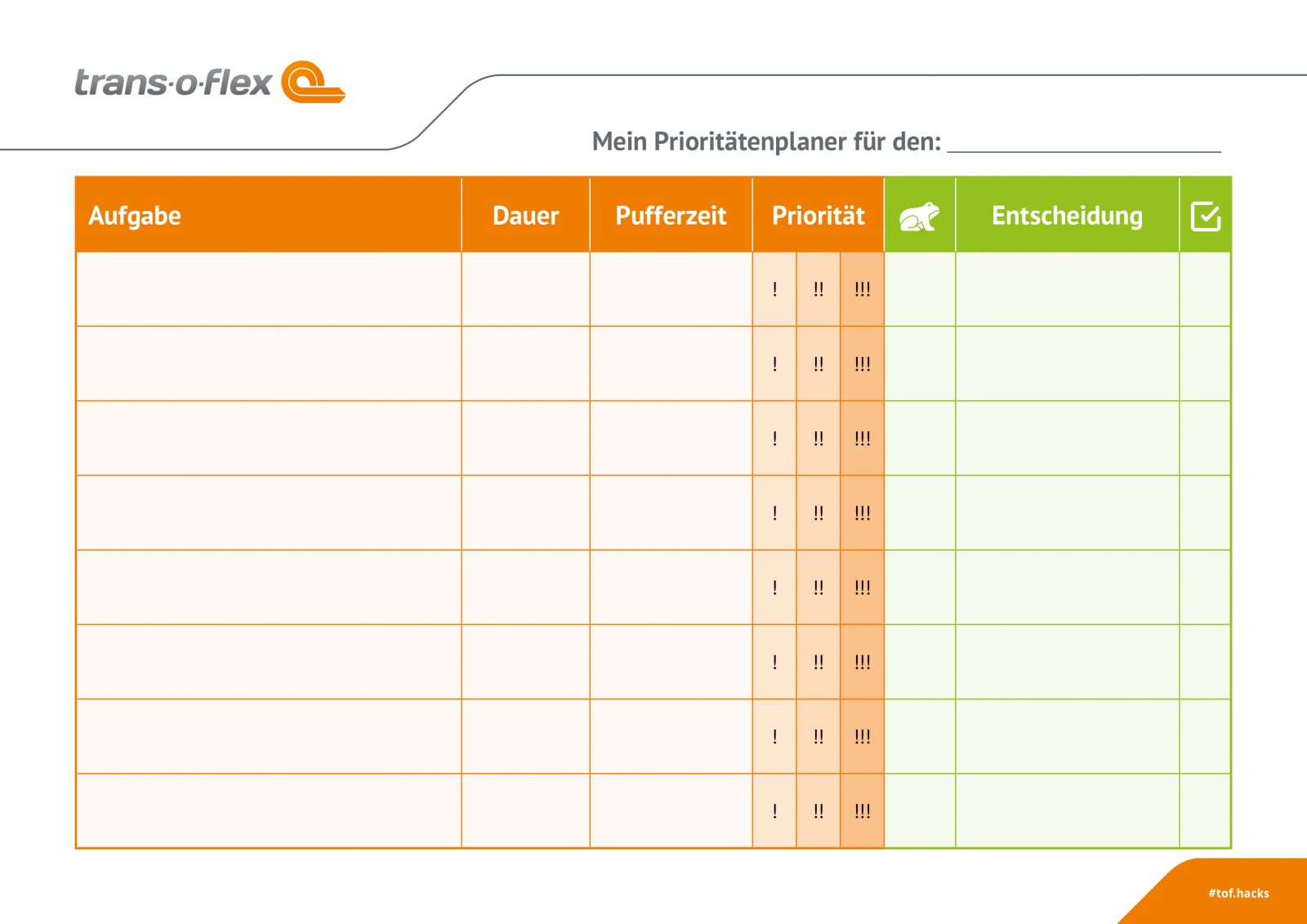Click the Pufferzeit column header
The image size is (1307, 924).
tap(671, 216)
